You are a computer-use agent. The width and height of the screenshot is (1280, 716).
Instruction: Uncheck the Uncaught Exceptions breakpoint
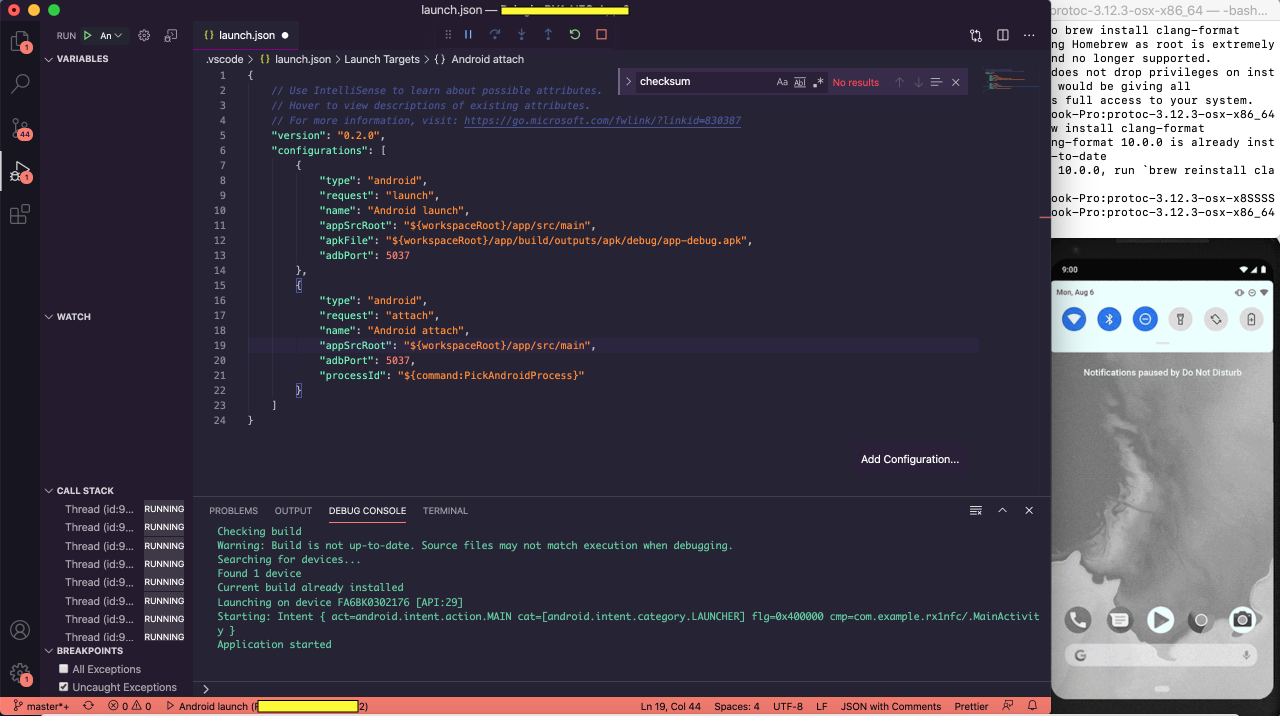click(64, 687)
